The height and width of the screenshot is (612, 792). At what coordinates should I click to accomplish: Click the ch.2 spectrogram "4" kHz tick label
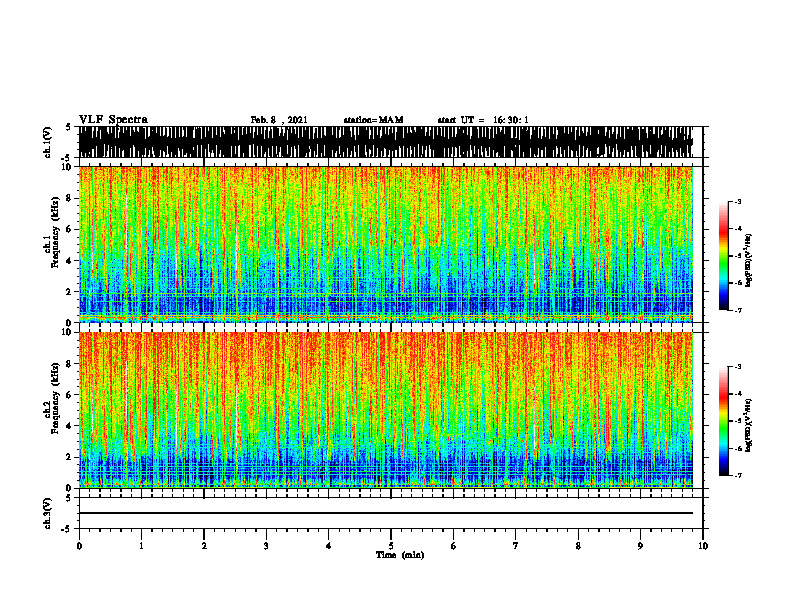pos(69,426)
